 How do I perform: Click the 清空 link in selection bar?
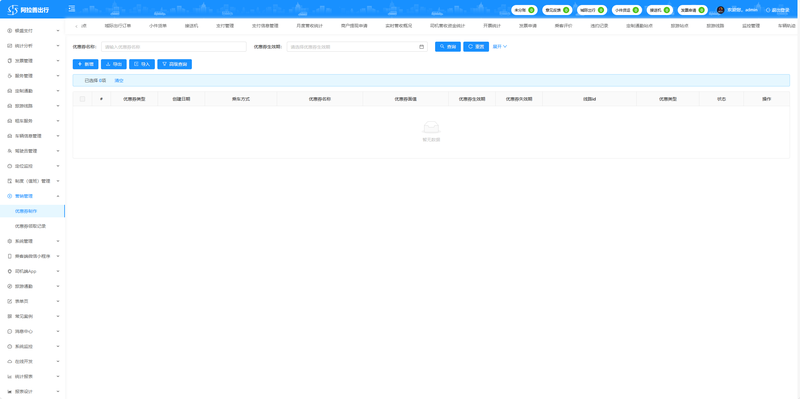[x=119, y=81]
